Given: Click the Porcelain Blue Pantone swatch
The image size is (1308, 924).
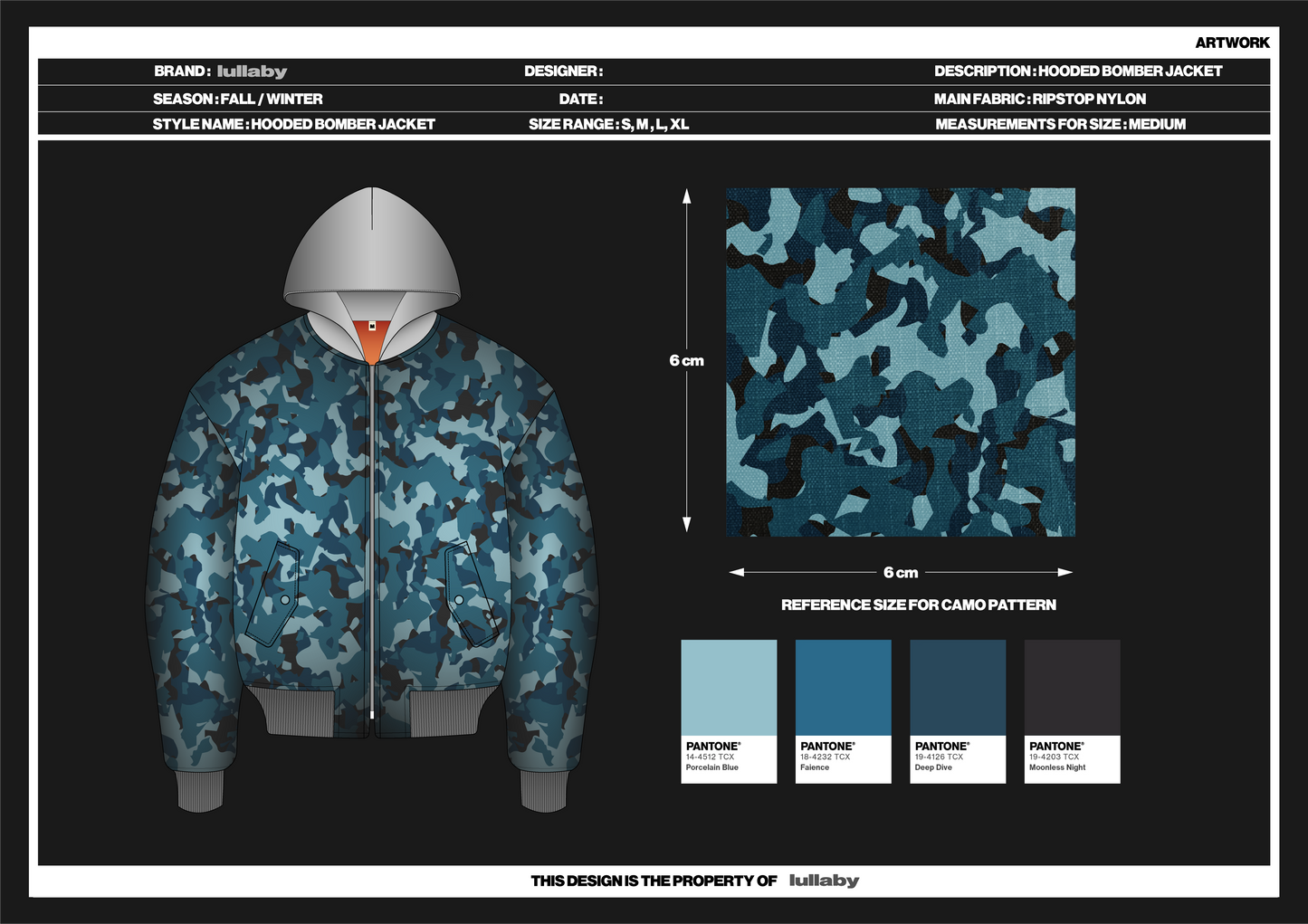Looking at the screenshot, I should pyautogui.click(x=729, y=711).
